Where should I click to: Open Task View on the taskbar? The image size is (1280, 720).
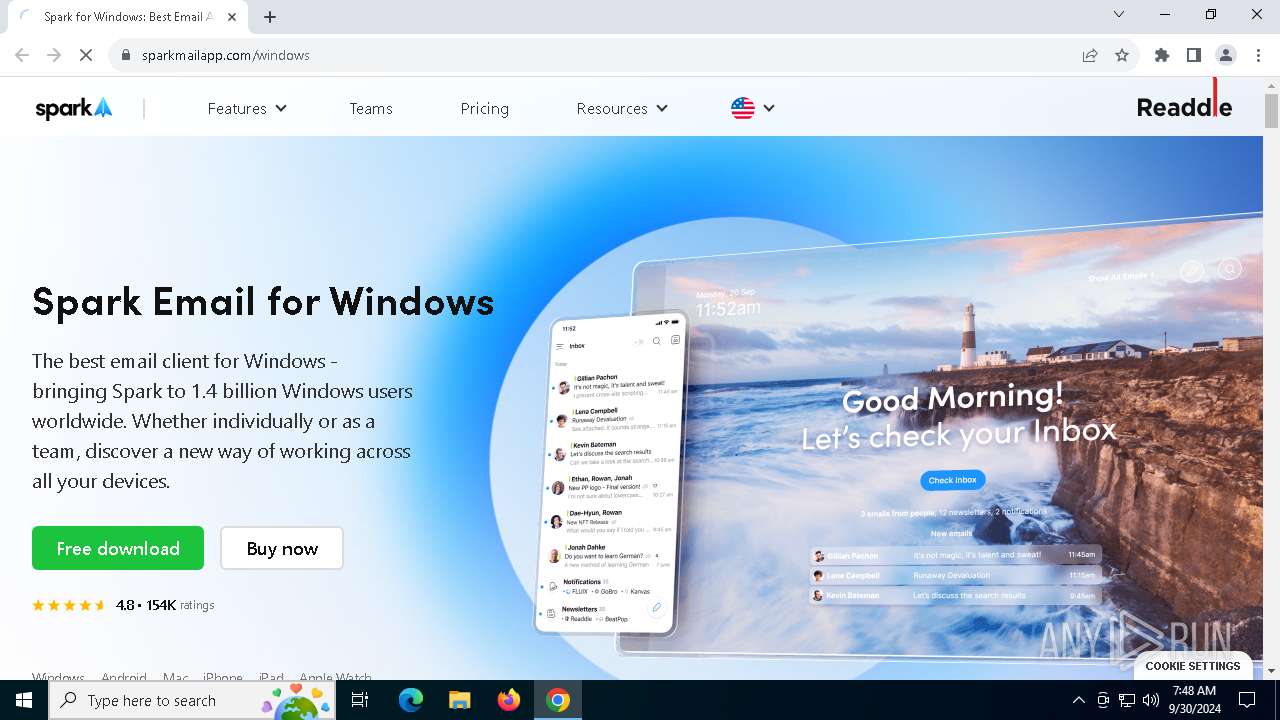[x=360, y=700]
